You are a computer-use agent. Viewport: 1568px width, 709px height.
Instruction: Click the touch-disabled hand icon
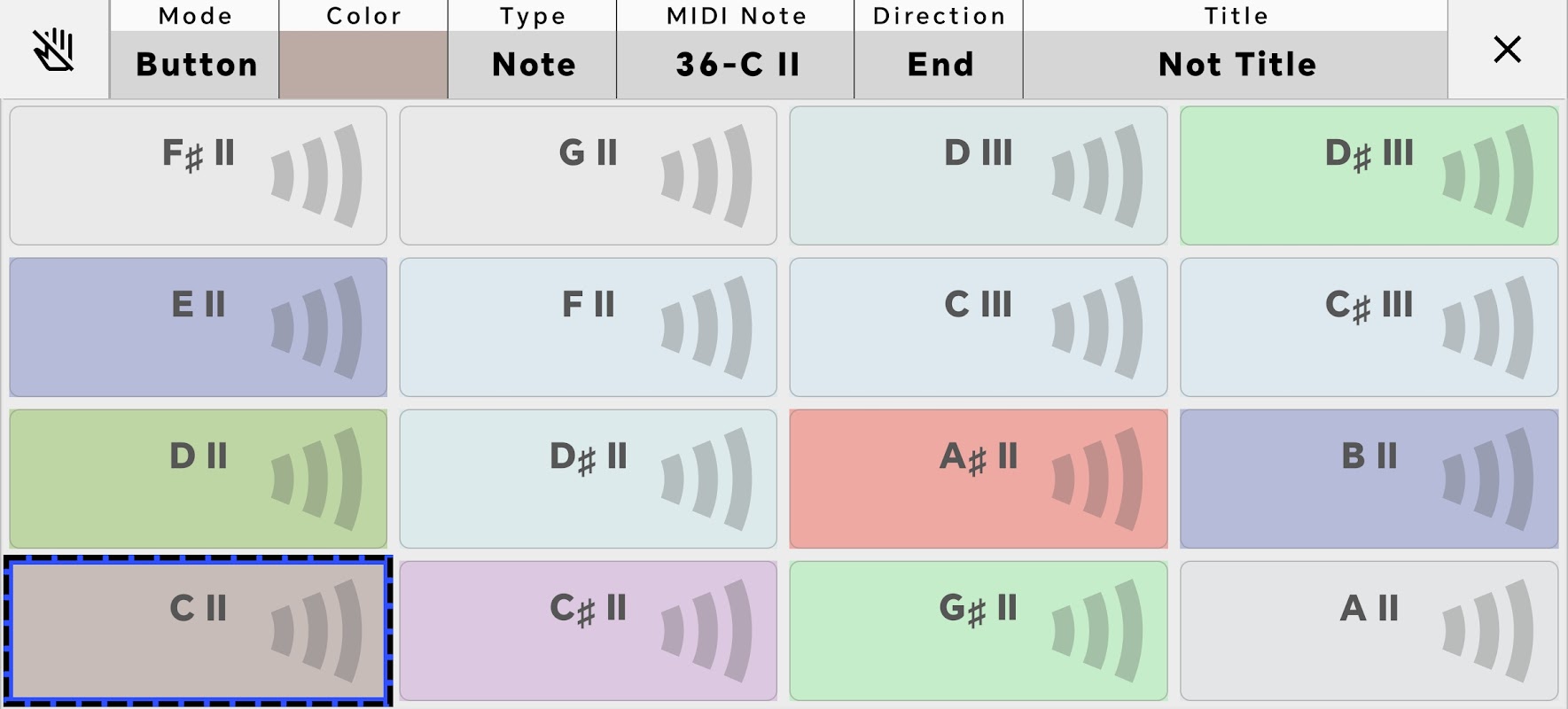coord(54,50)
